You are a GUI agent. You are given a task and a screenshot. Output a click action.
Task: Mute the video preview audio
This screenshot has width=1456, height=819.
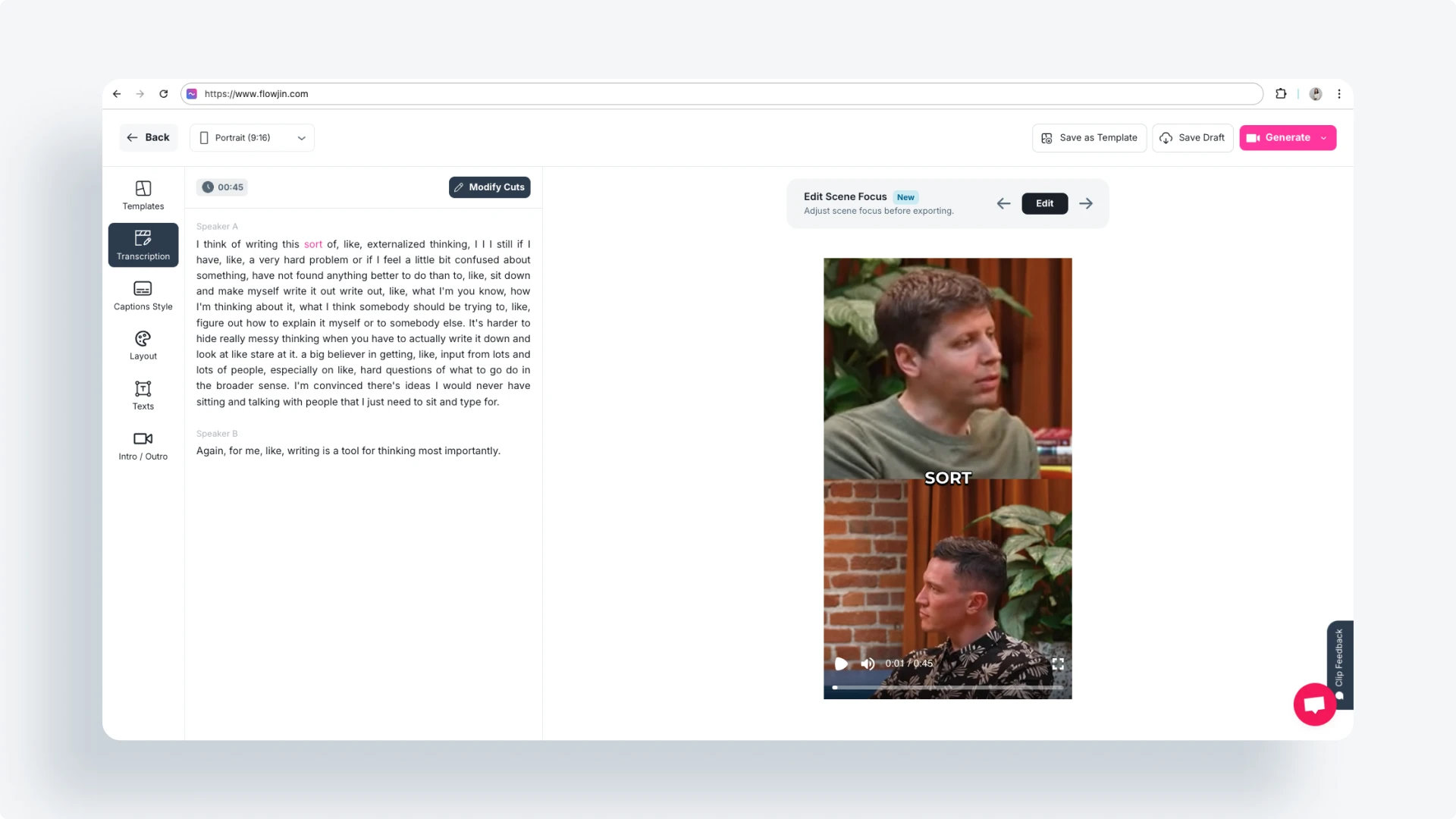868,663
